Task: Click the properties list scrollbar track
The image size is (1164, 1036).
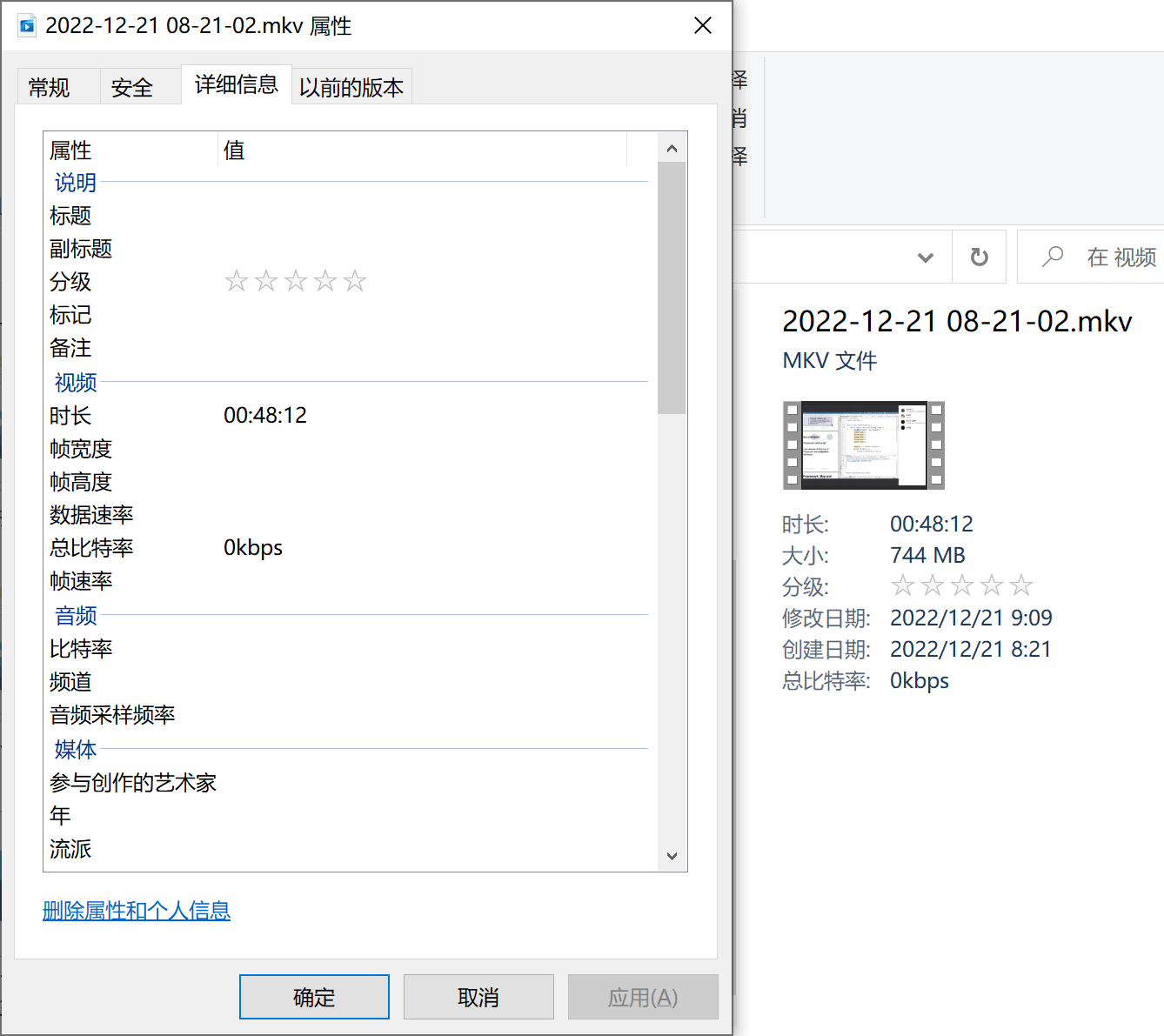Action: point(672,609)
